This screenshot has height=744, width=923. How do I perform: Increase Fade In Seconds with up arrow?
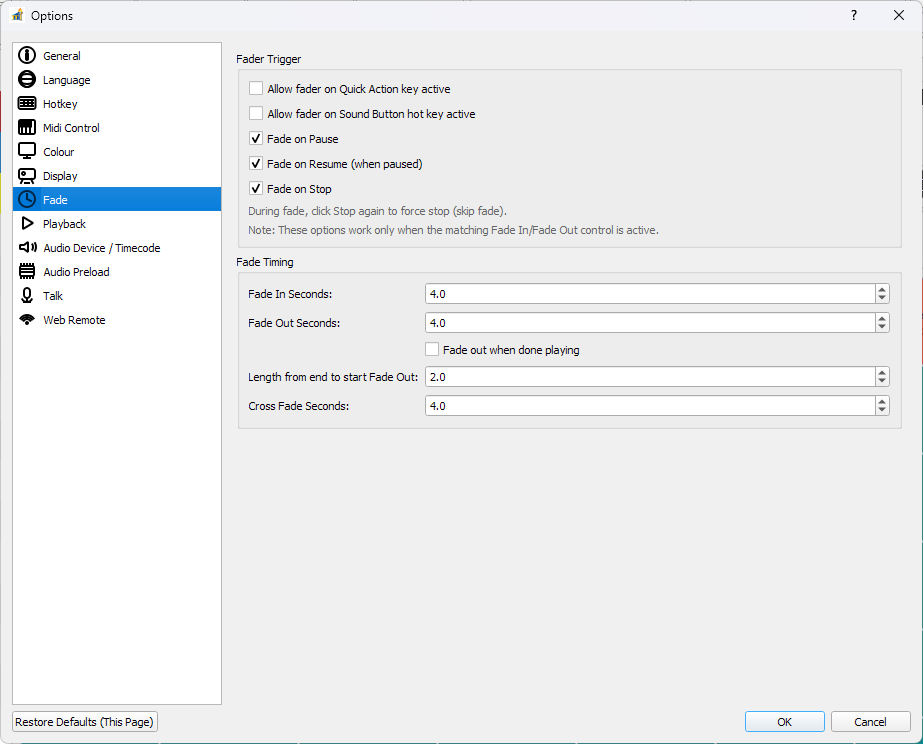click(881, 289)
